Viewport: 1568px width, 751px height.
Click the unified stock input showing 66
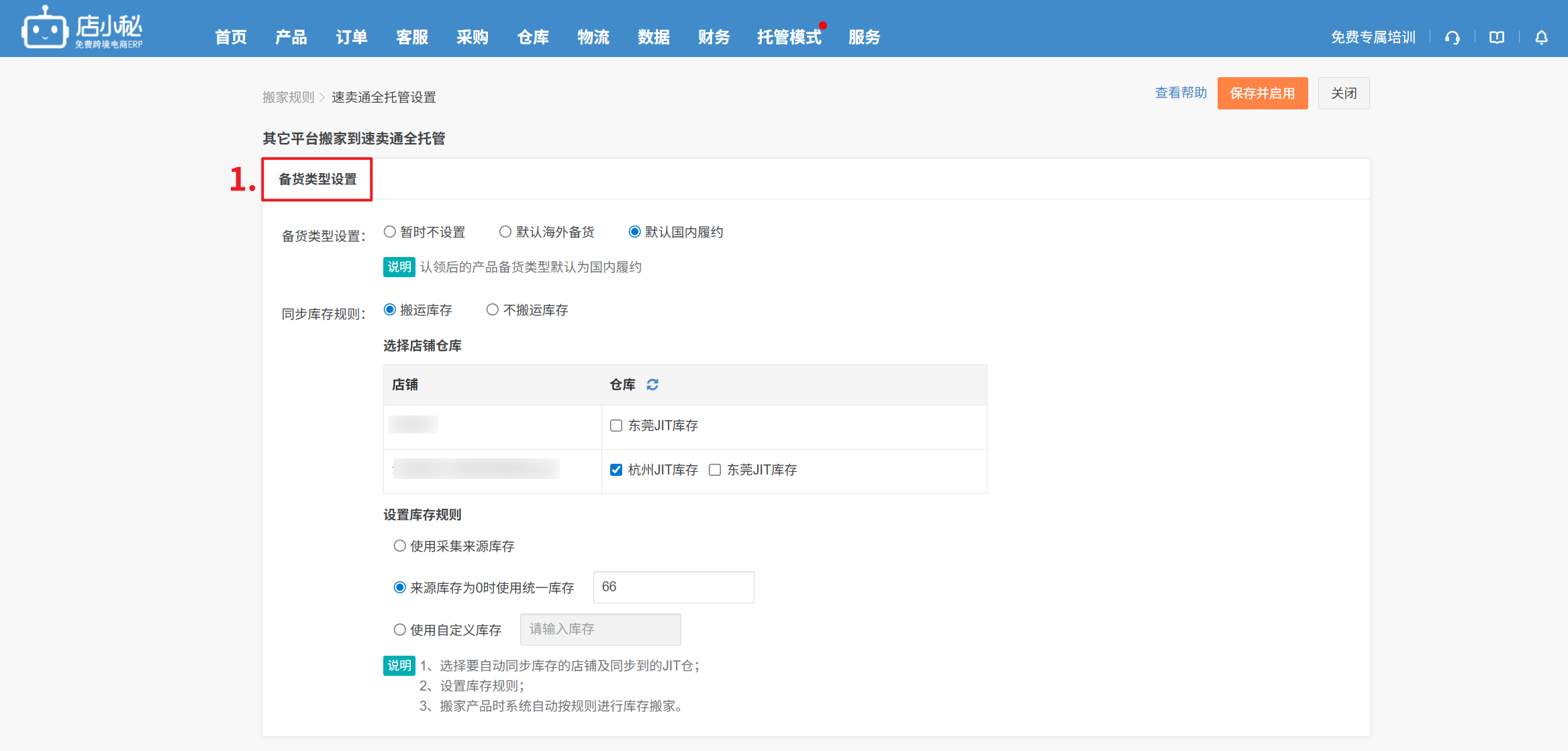(673, 587)
